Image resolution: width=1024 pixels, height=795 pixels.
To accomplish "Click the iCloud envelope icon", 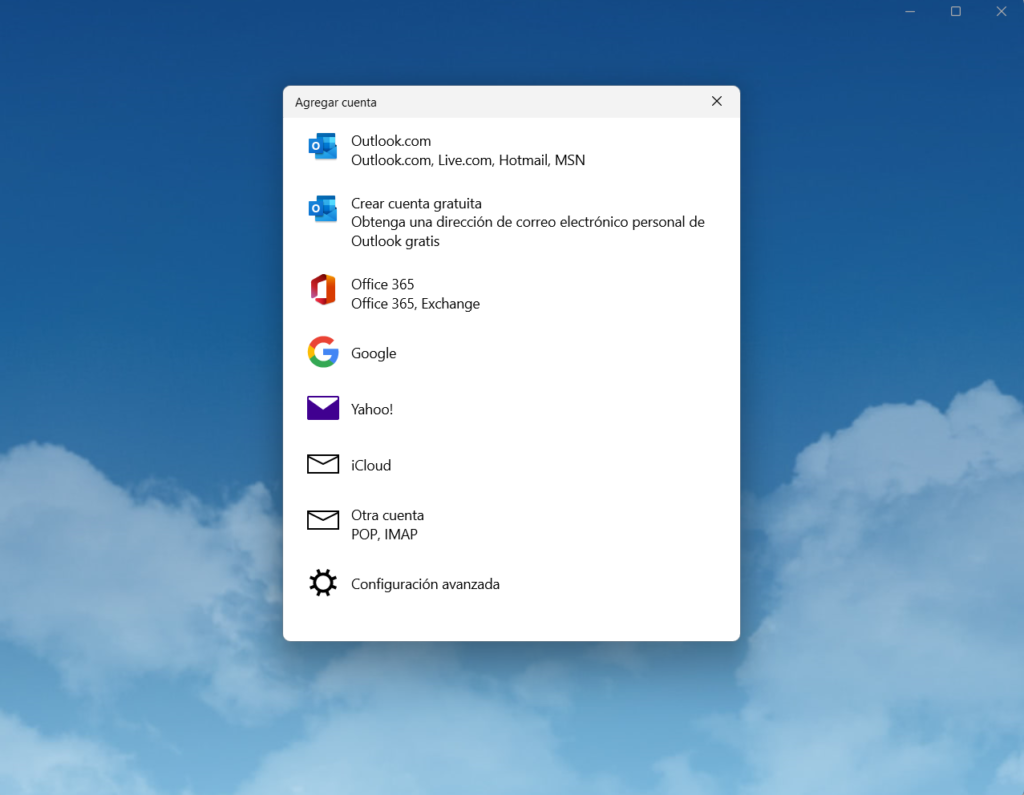I will (323, 464).
